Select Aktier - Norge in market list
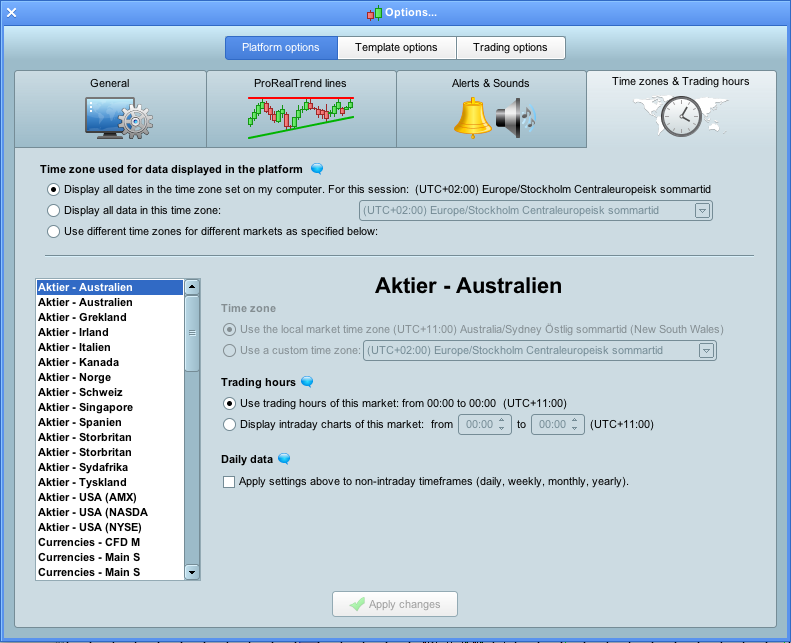Image resolution: width=791 pixels, height=643 pixels. tap(110, 377)
